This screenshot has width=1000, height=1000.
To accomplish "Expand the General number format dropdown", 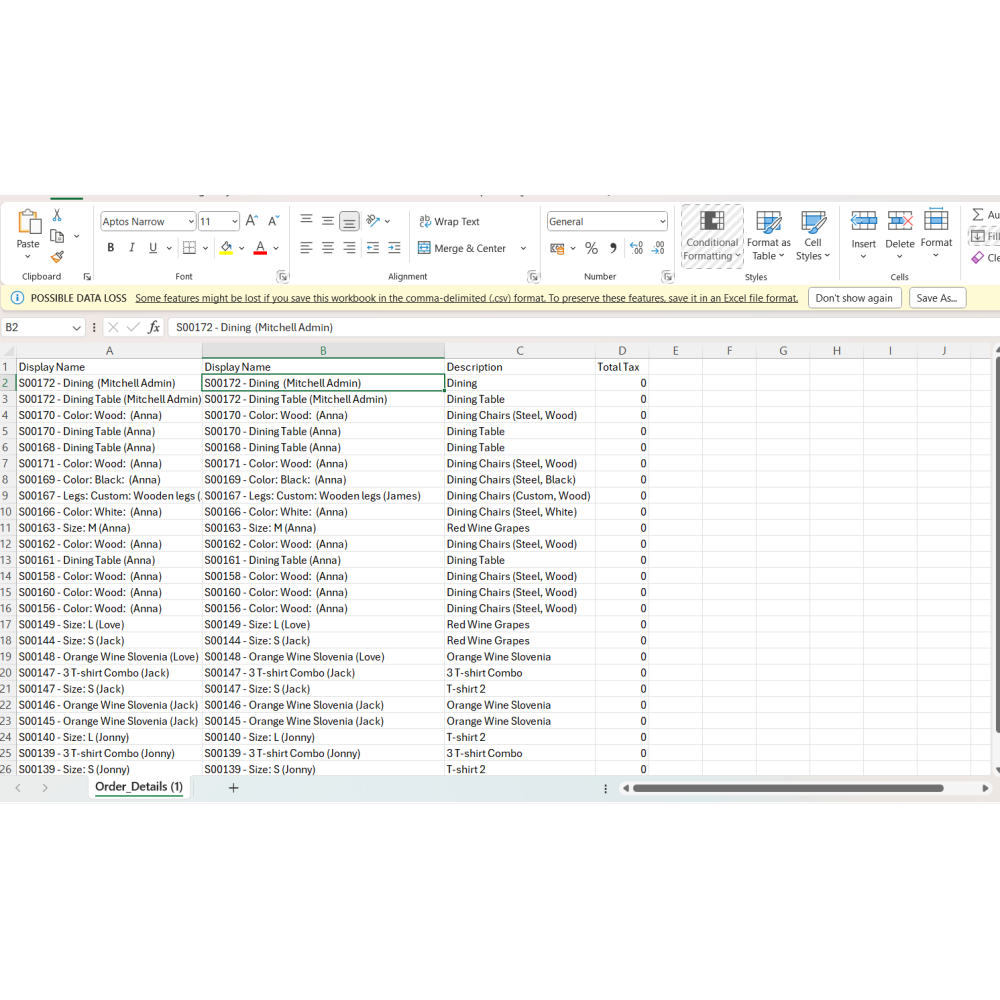I will (662, 222).
